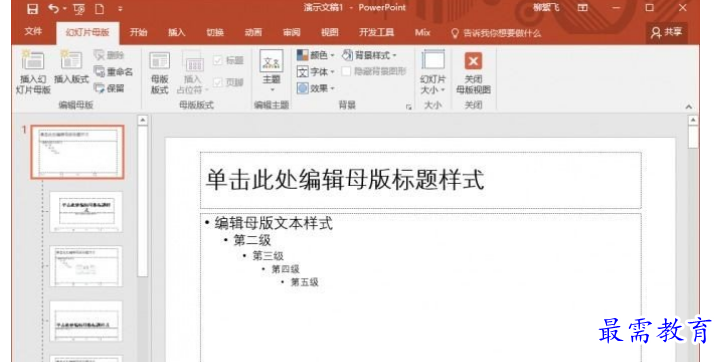720x362 pixels.
Task: Click the 关闭母版视图 button
Action: coord(473,72)
